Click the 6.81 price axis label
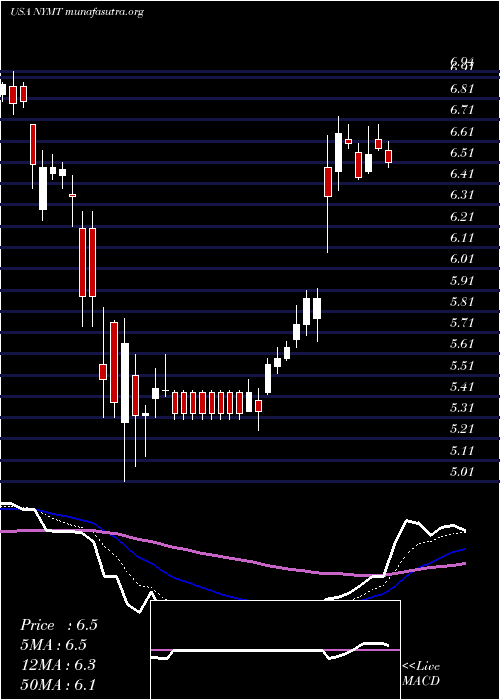This screenshot has height=700, width=500. pyautogui.click(x=462, y=89)
